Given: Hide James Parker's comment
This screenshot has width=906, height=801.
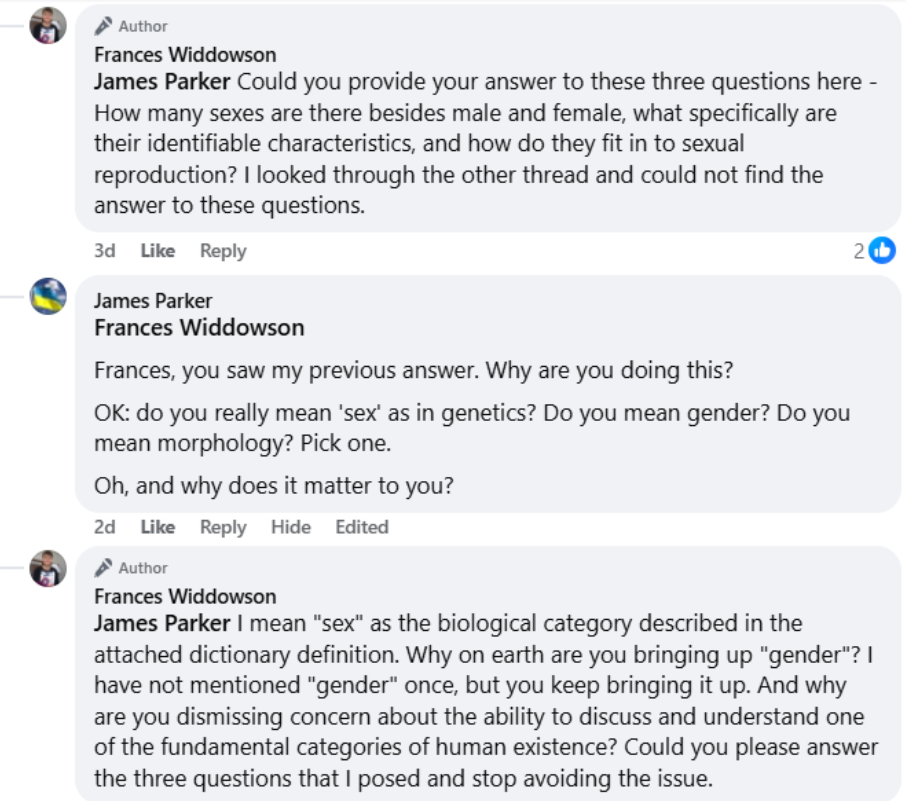Looking at the screenshot, I should (x=290, y=527).
